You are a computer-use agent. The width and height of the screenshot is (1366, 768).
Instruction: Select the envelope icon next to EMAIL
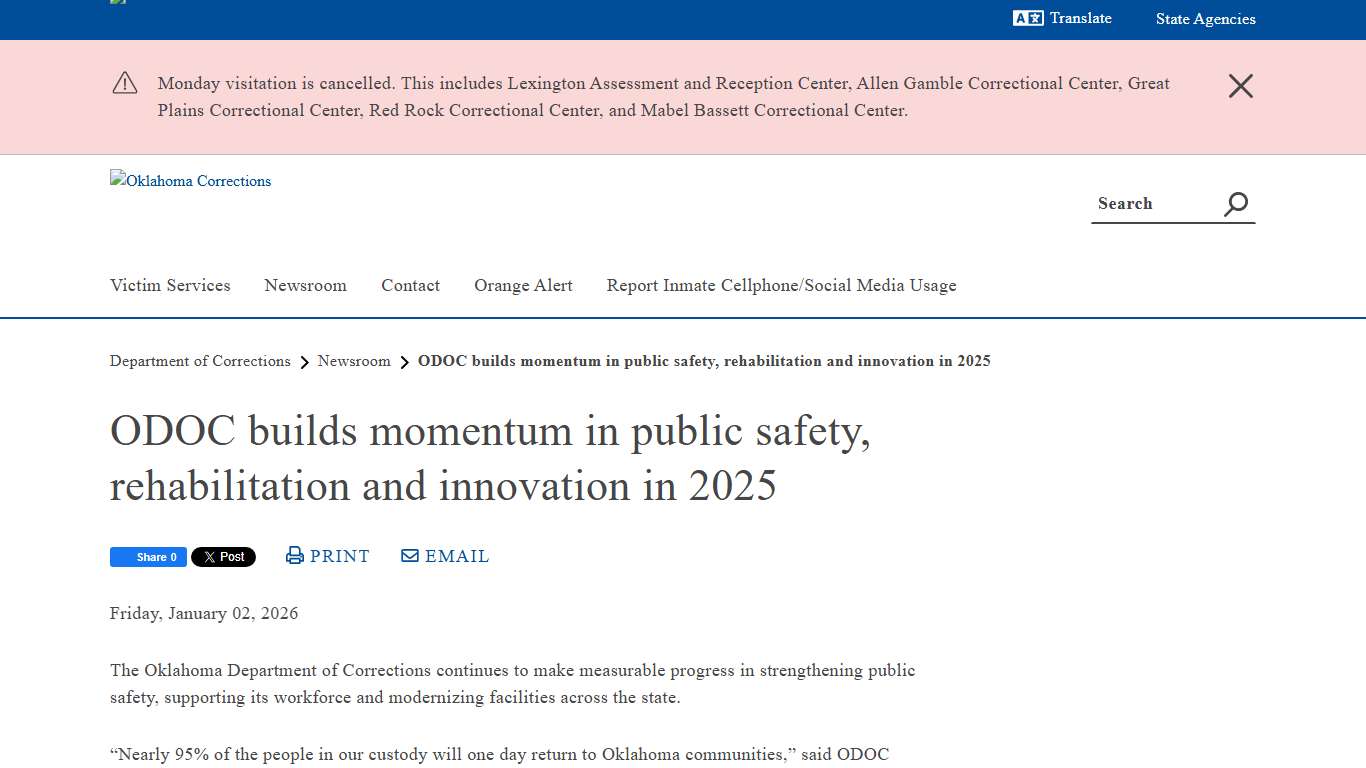409,555
